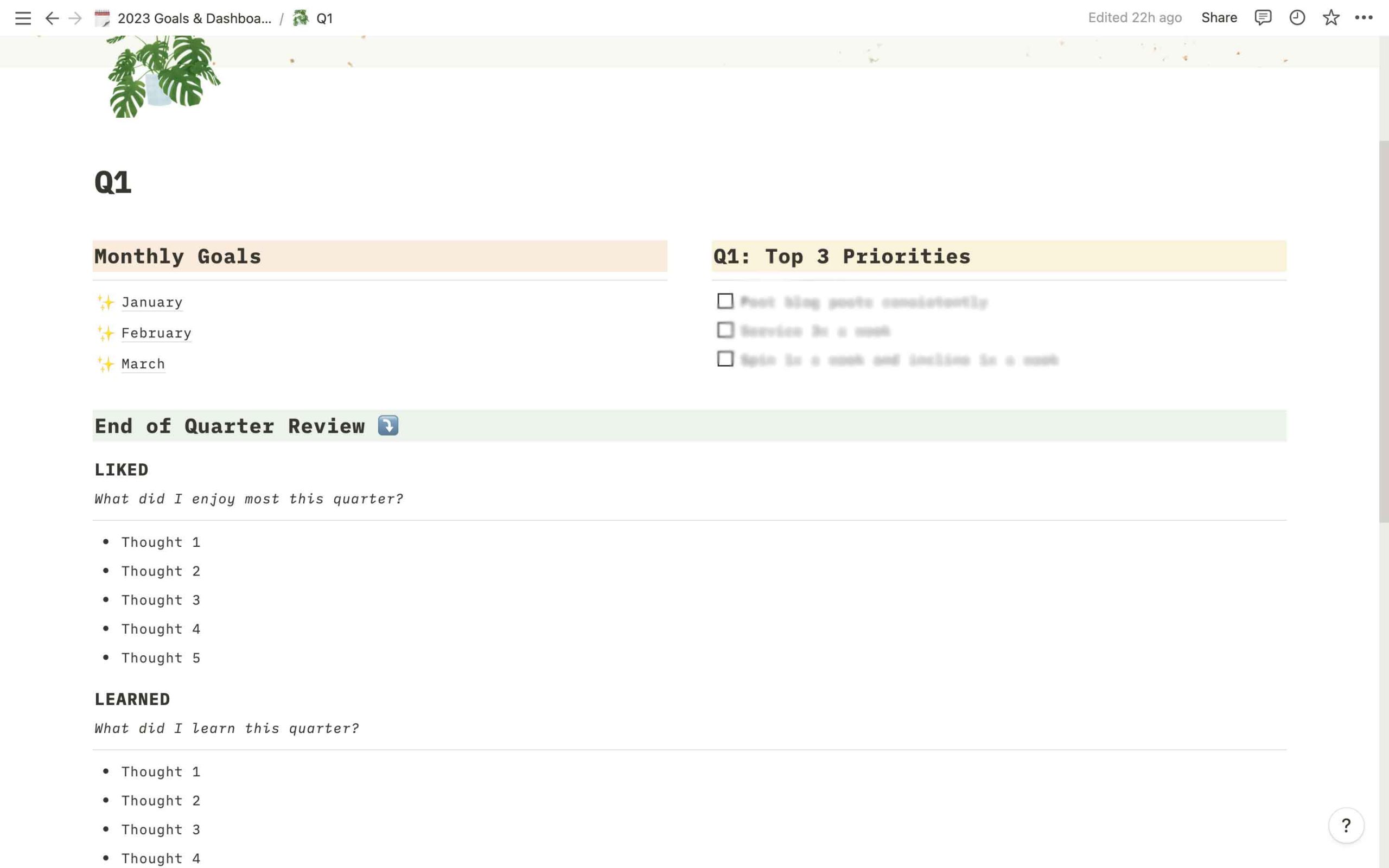This screenshot has height=868, width=1389.
Task: Click the plant header image
Action: pyautogui.click(x=160, y=75)
